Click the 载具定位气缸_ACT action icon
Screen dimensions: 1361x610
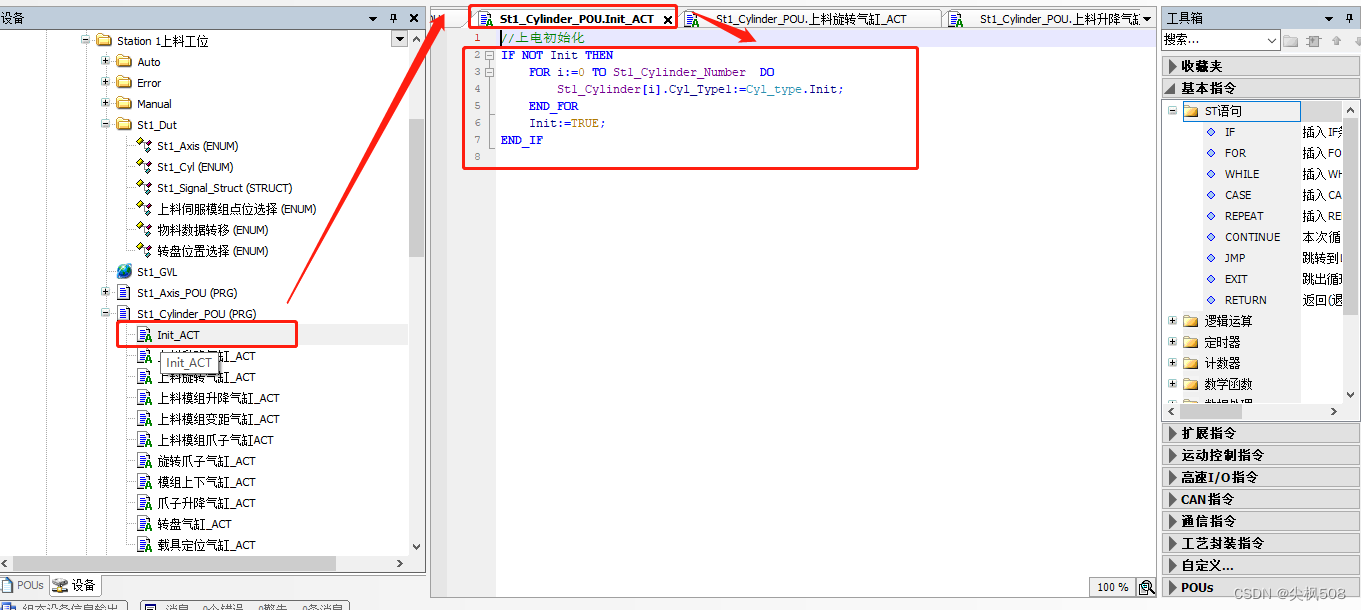coord(144,545)
